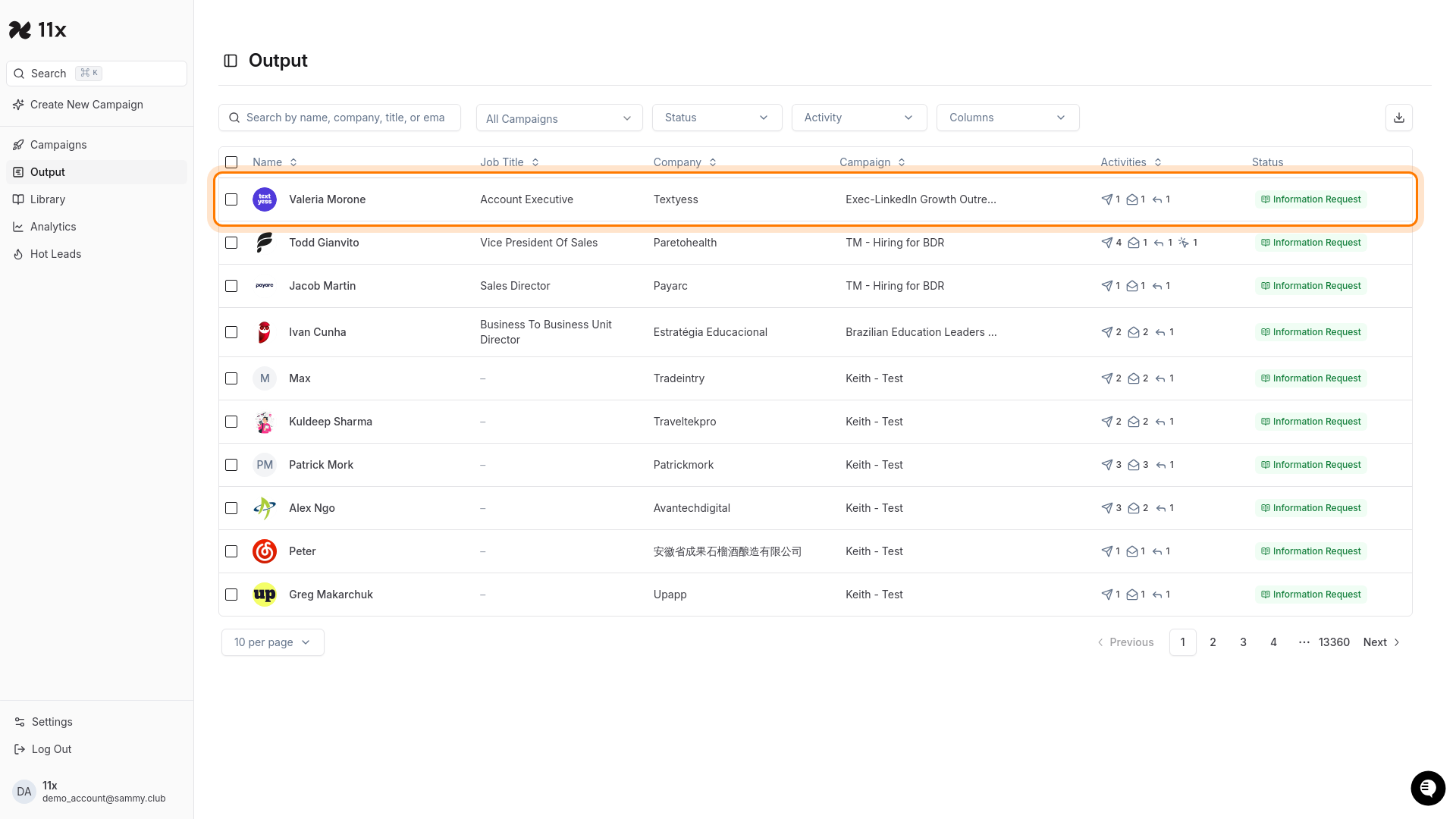Screen dimensions: 1456x819
Task: Click Valeria Morone's Textyess avatar
Action: coord(265,199)
